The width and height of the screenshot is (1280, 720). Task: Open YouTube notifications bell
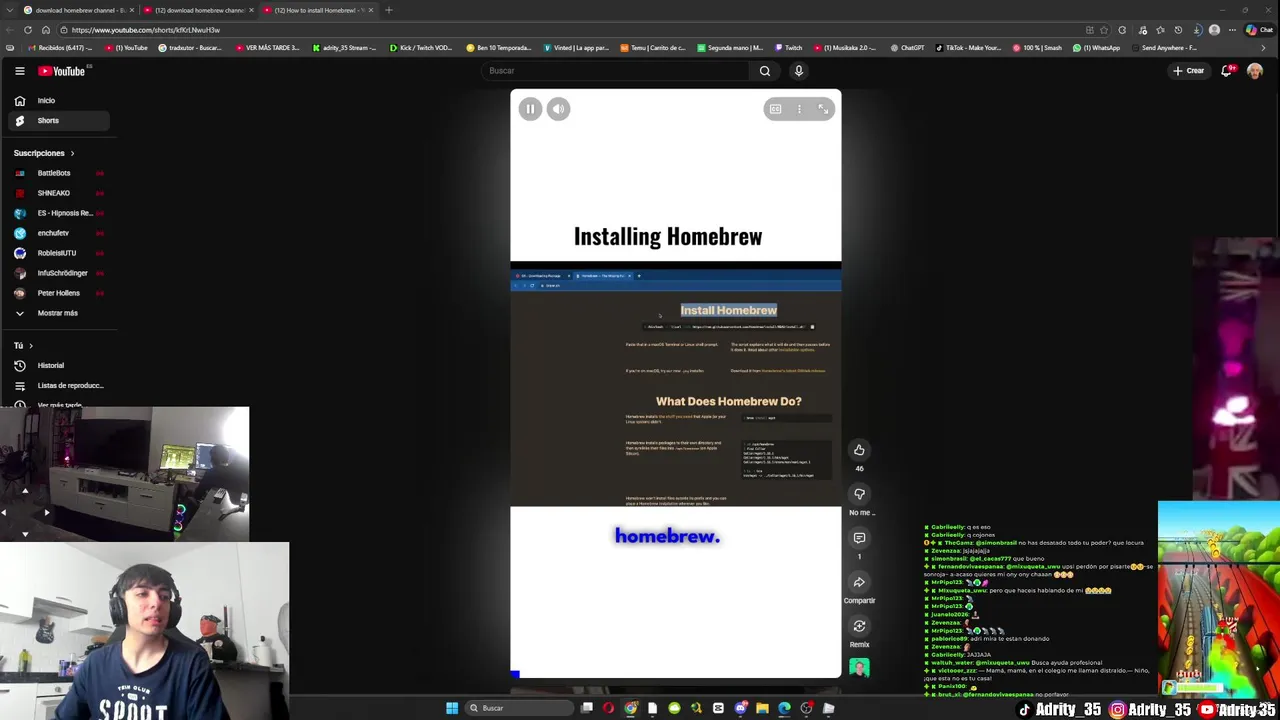pyautogui.click(x=1227, y=71)
